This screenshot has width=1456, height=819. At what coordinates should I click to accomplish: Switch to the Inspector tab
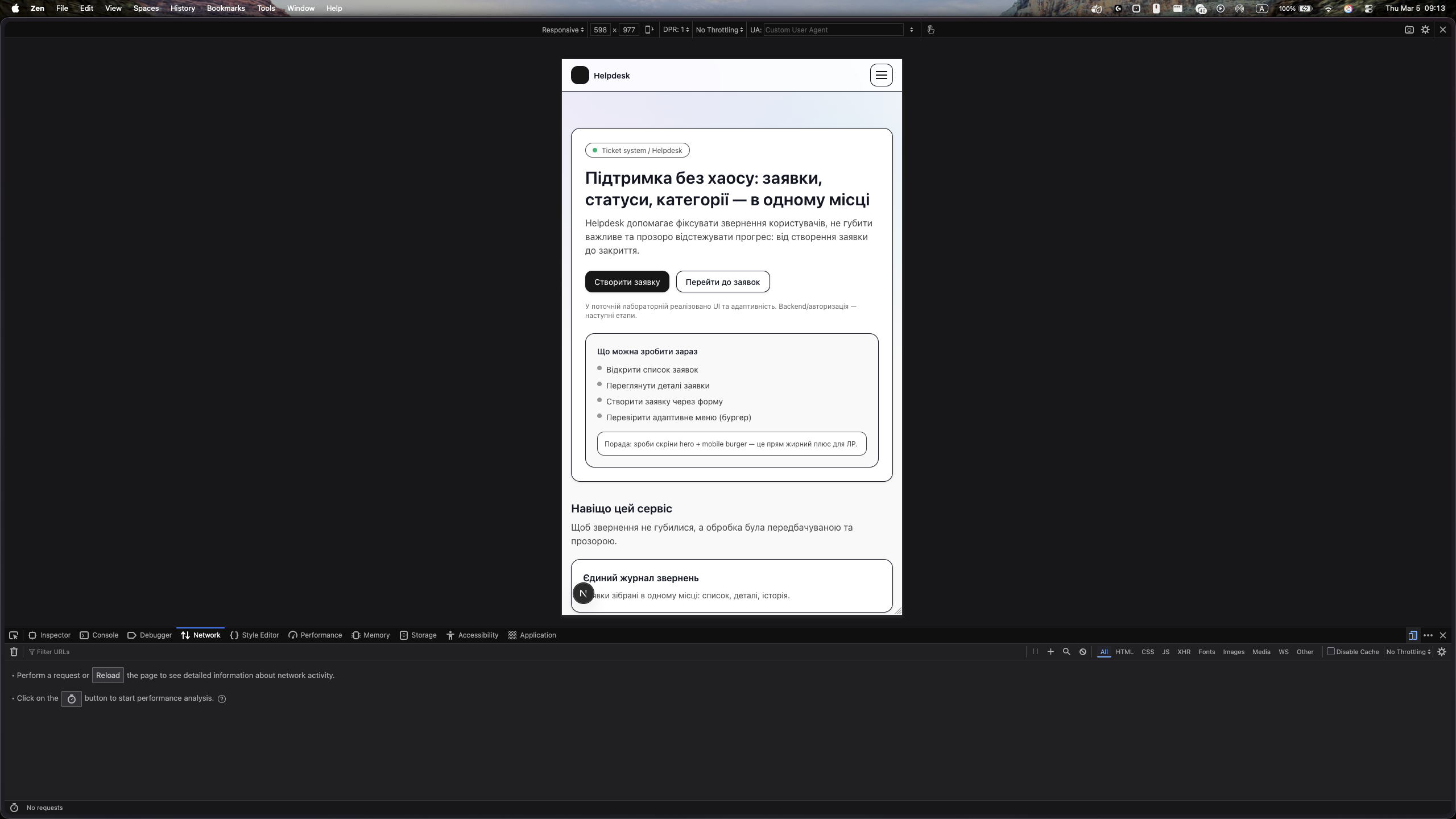point(49,635)
